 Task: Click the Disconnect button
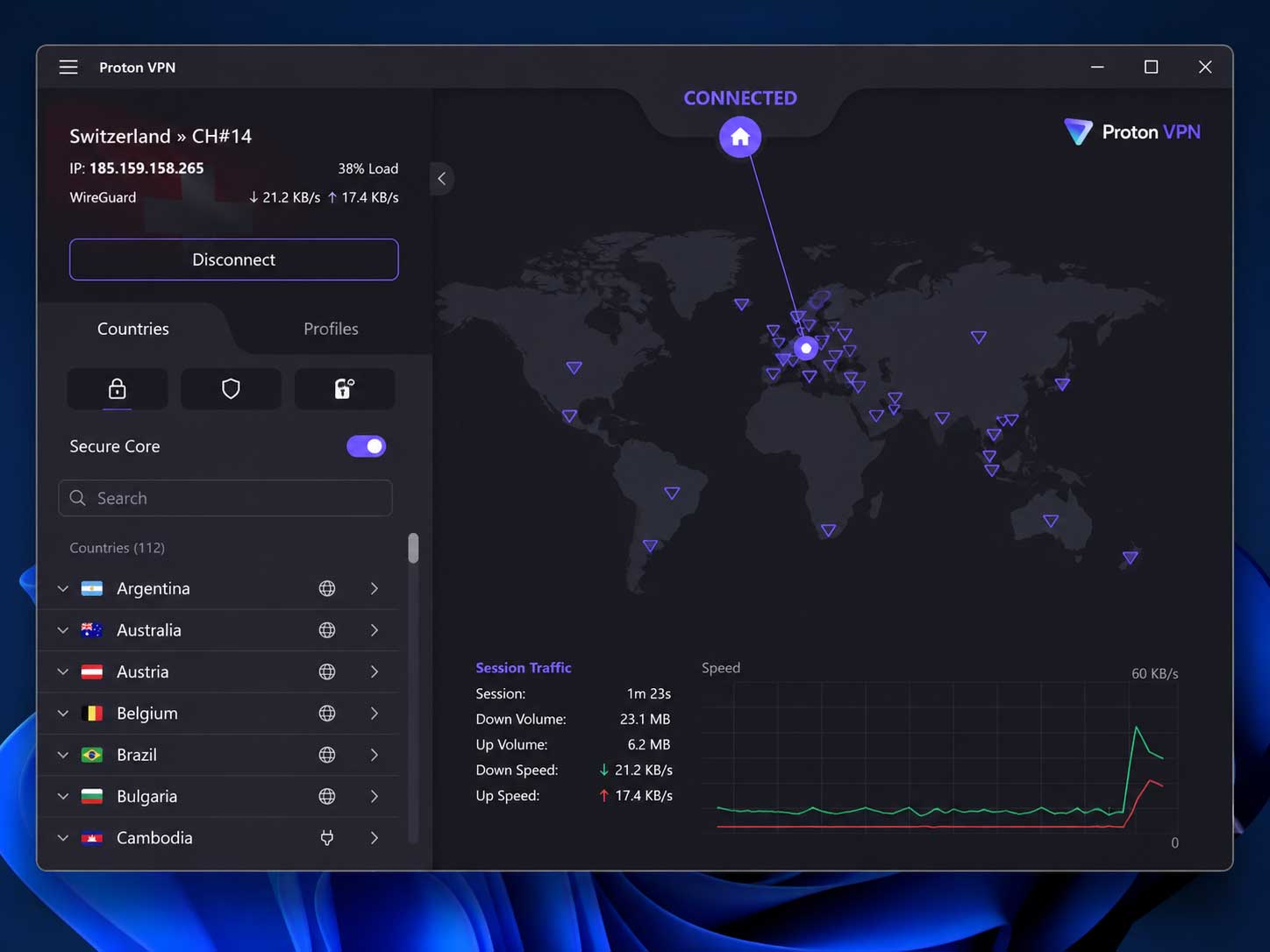coord(234,259)
